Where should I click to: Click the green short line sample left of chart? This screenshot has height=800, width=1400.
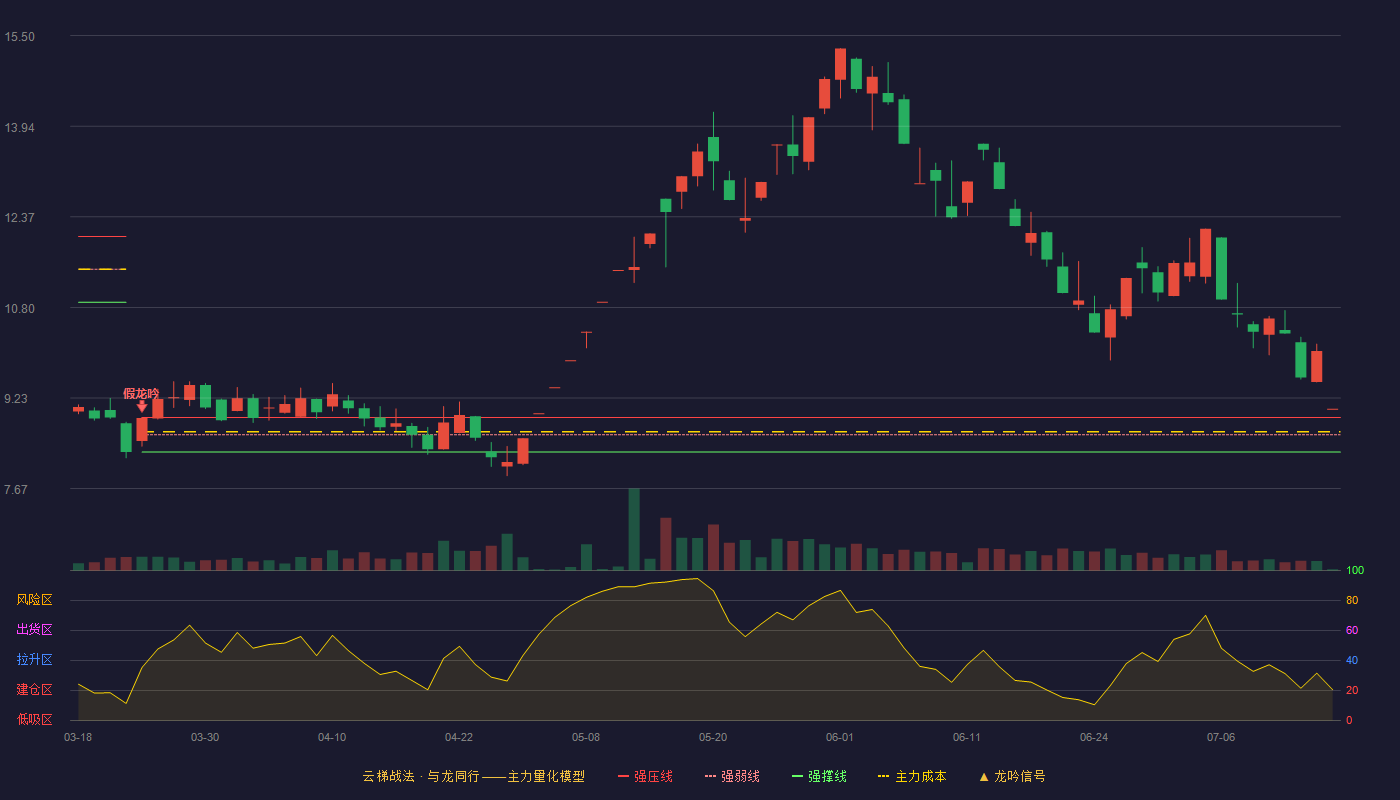click(102, 302)
